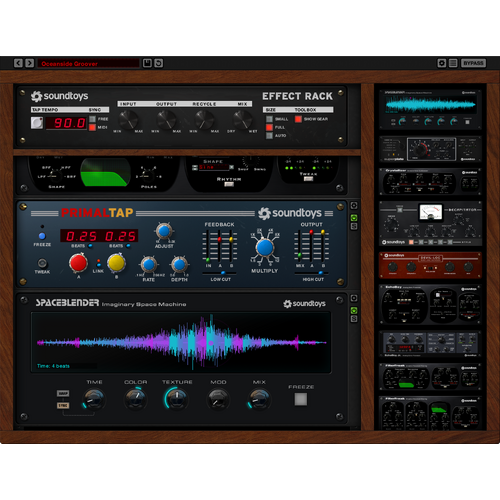This screenshot has height=500, width=500.
Task: Click the SpaceBlender Mod knob
Action: tap(218, 399)
